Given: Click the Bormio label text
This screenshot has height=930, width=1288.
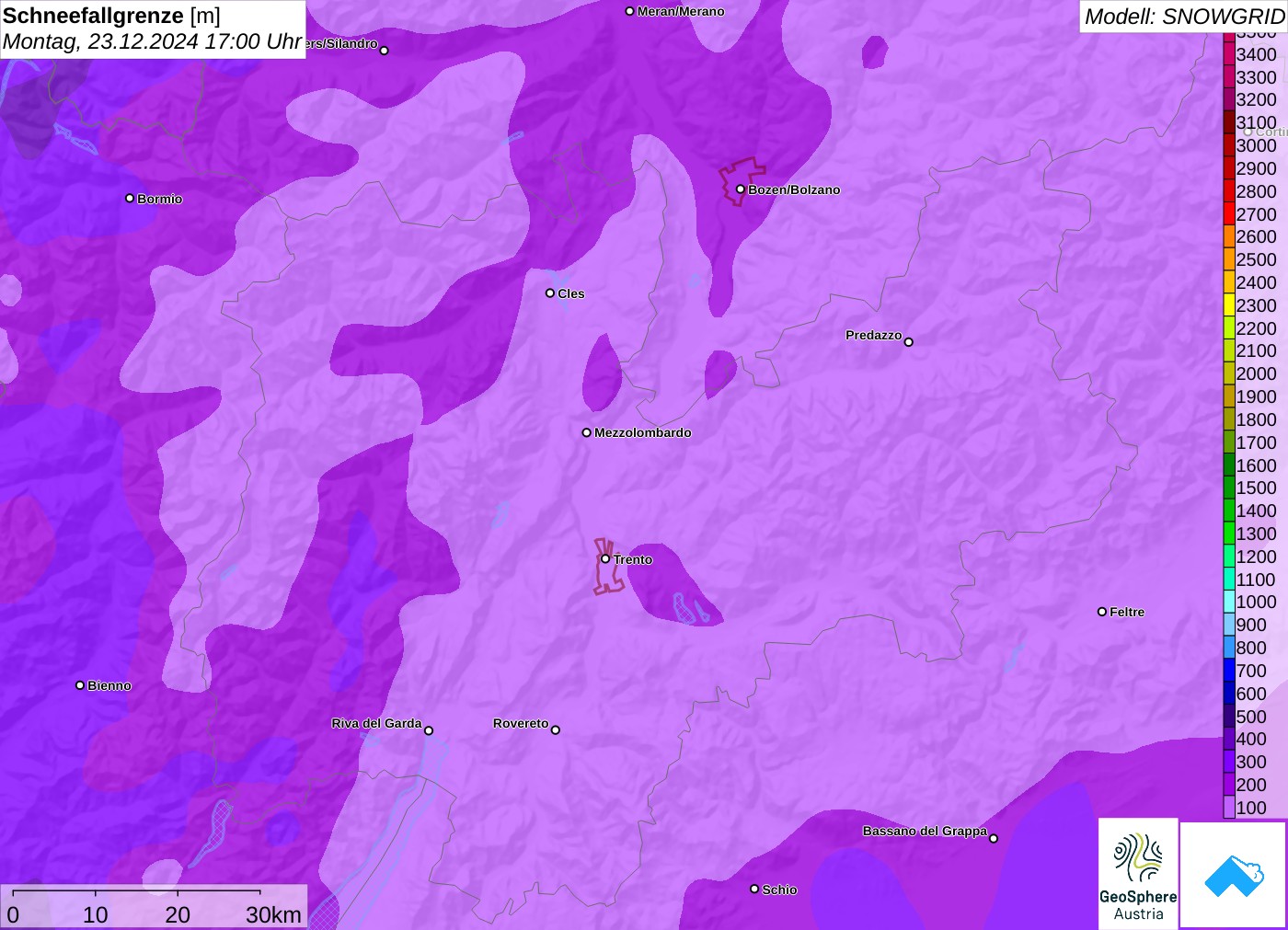Looking at the screenshot, I should 159,199.
